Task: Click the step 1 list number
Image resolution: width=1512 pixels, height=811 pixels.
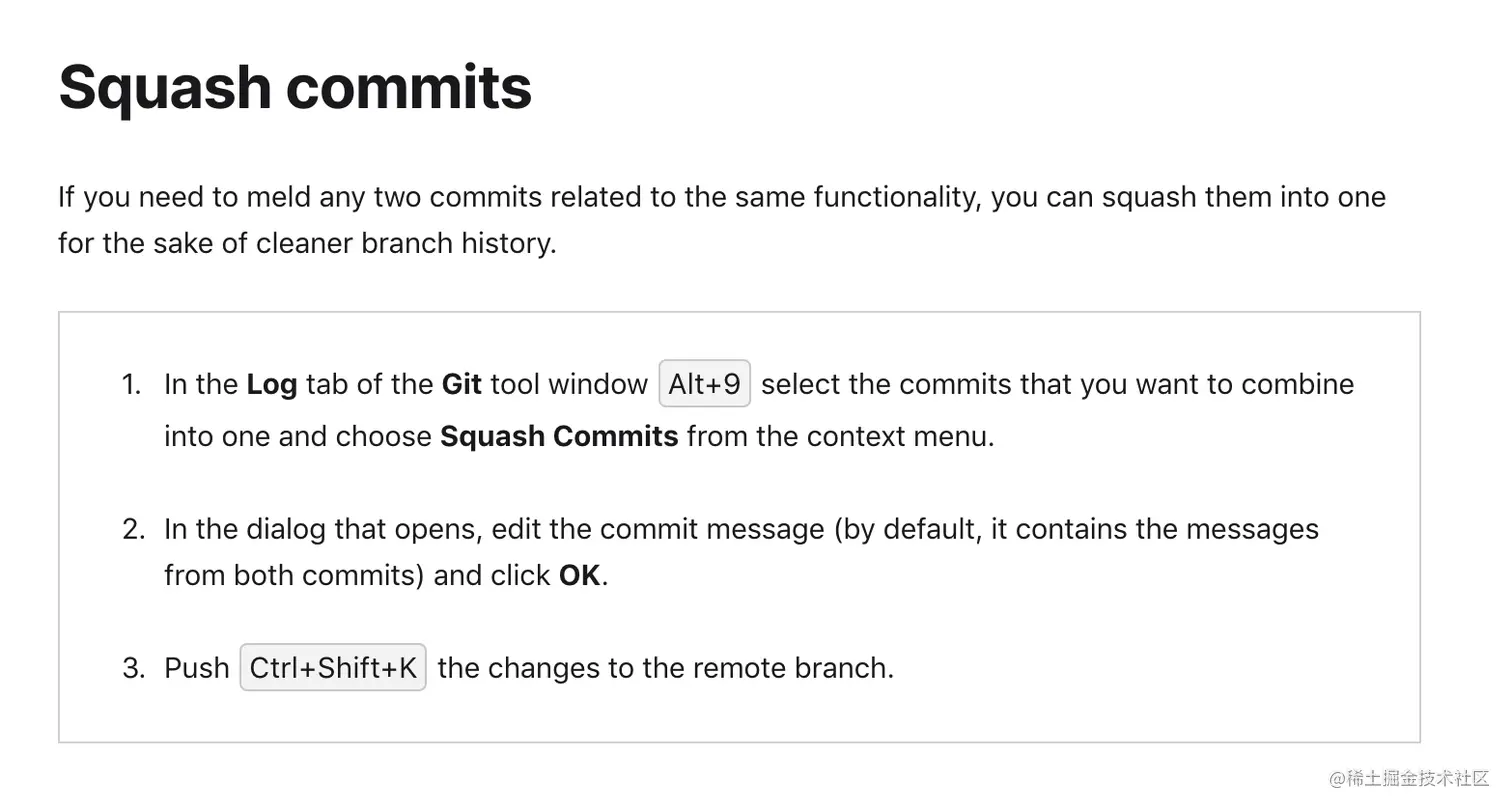Action: pos(132,385)
